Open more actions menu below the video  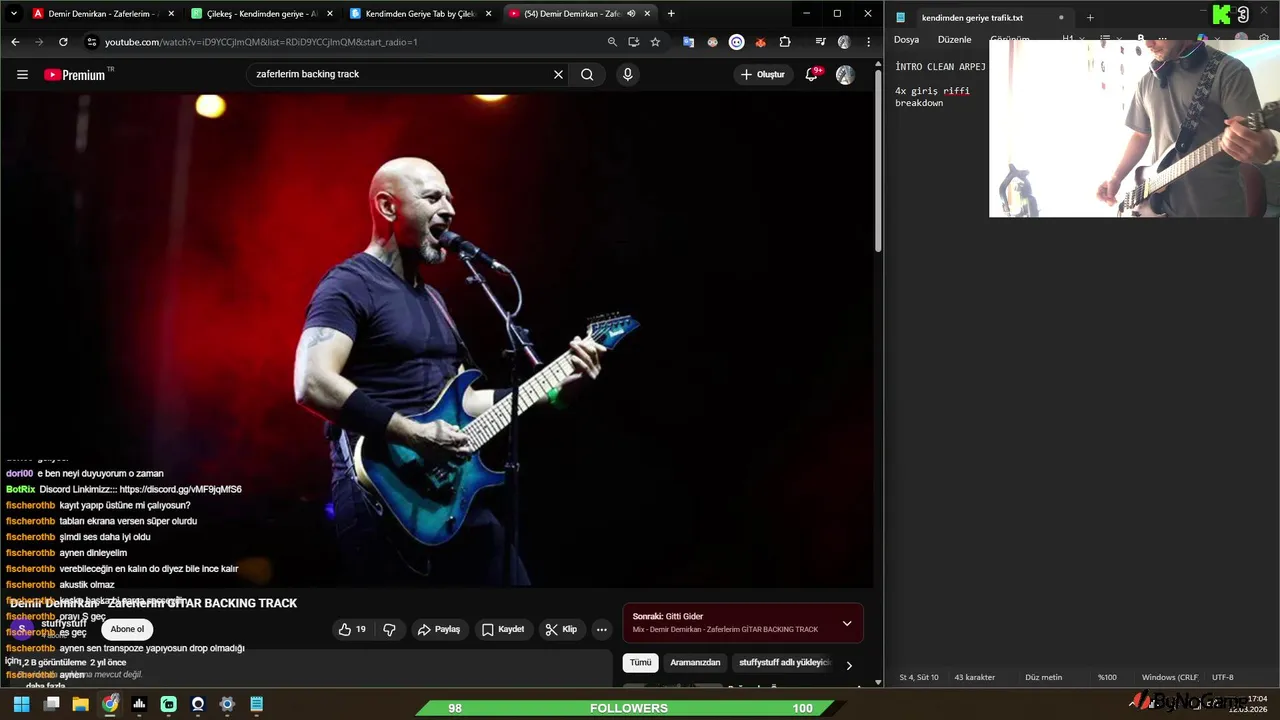coord(601,629)
